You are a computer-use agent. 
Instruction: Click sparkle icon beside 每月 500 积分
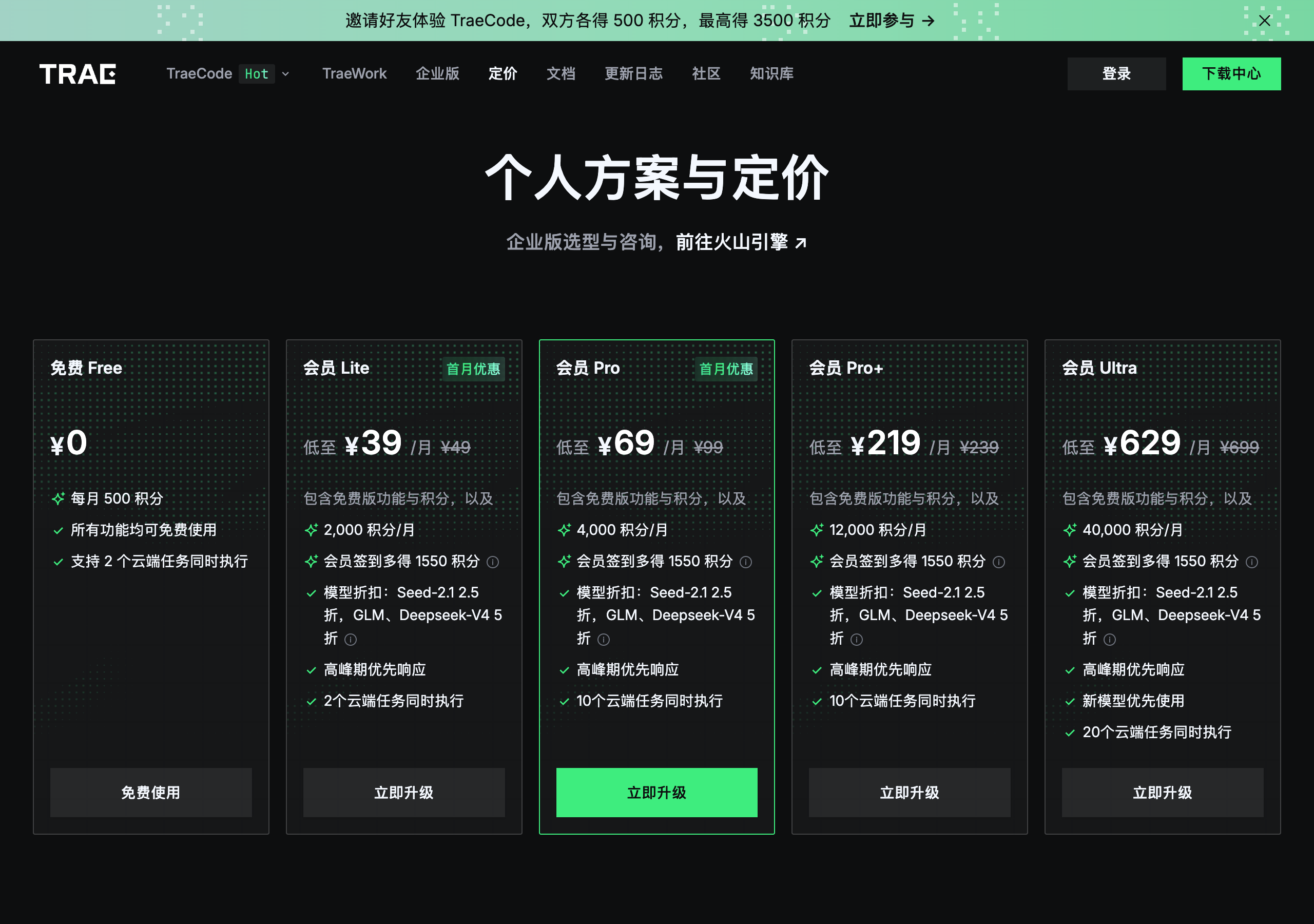click(59, 498)
